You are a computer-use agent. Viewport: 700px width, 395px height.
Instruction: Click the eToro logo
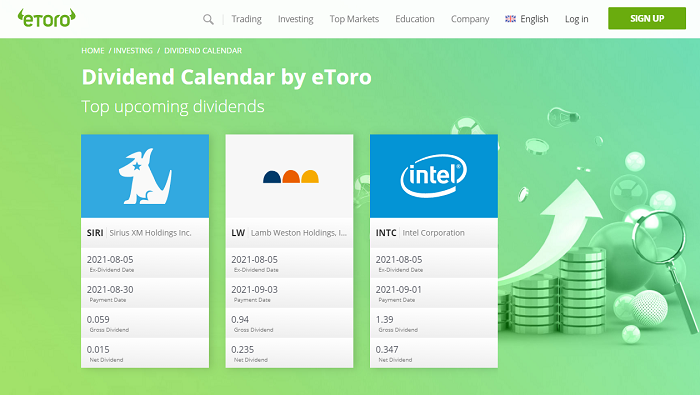[x=46, y=18]
